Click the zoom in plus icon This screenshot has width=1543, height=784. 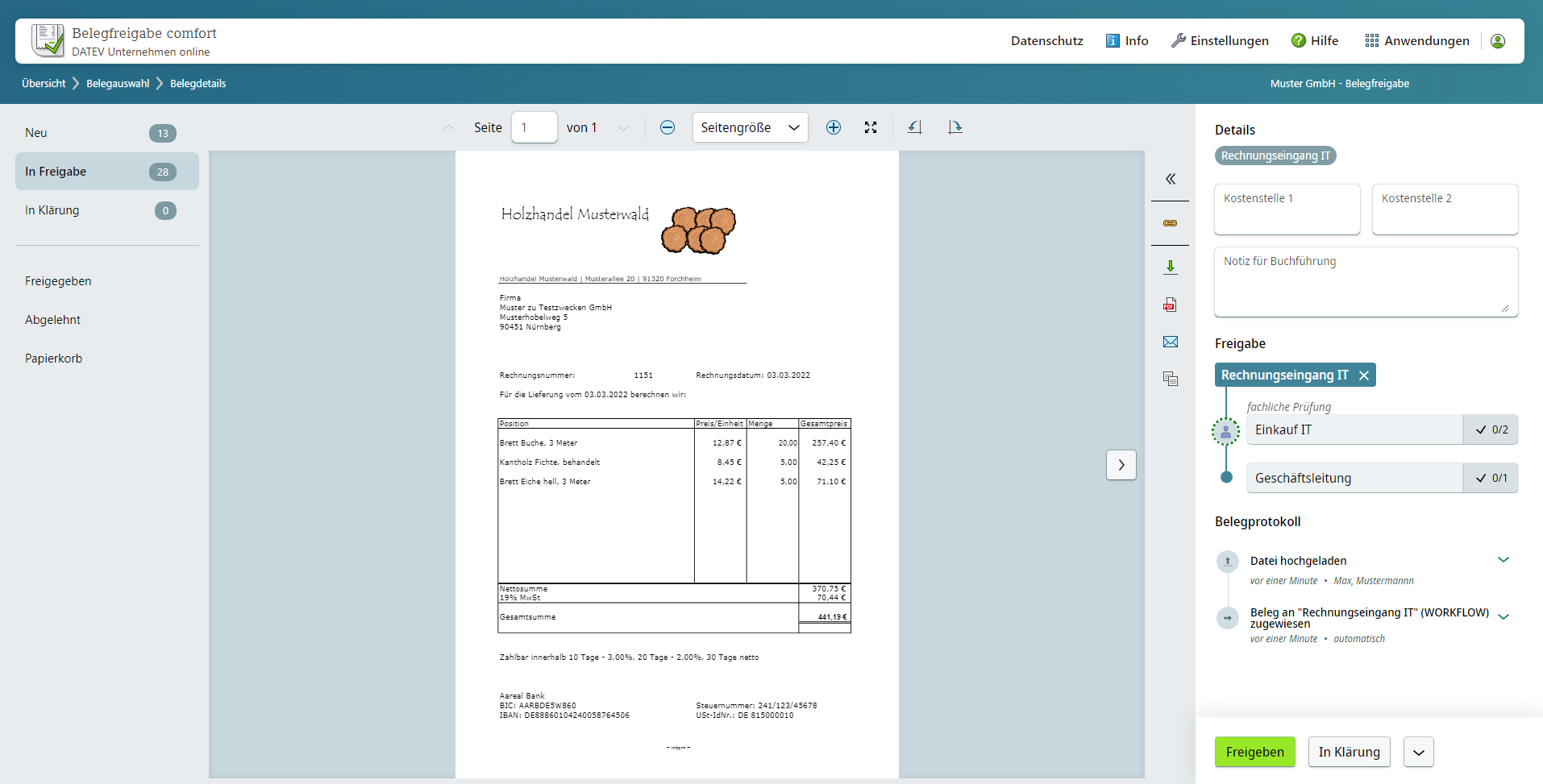pyautogui.click(x=834, y=127)
